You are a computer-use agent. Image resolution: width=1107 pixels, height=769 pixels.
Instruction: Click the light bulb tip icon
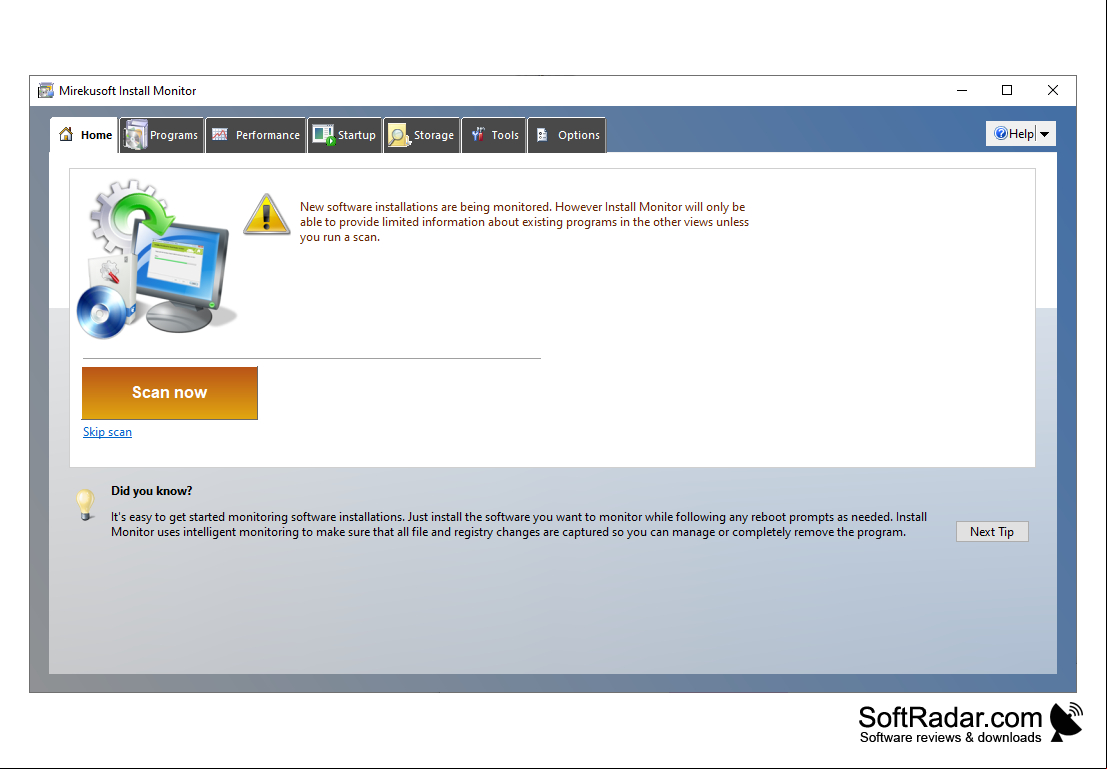85,504
